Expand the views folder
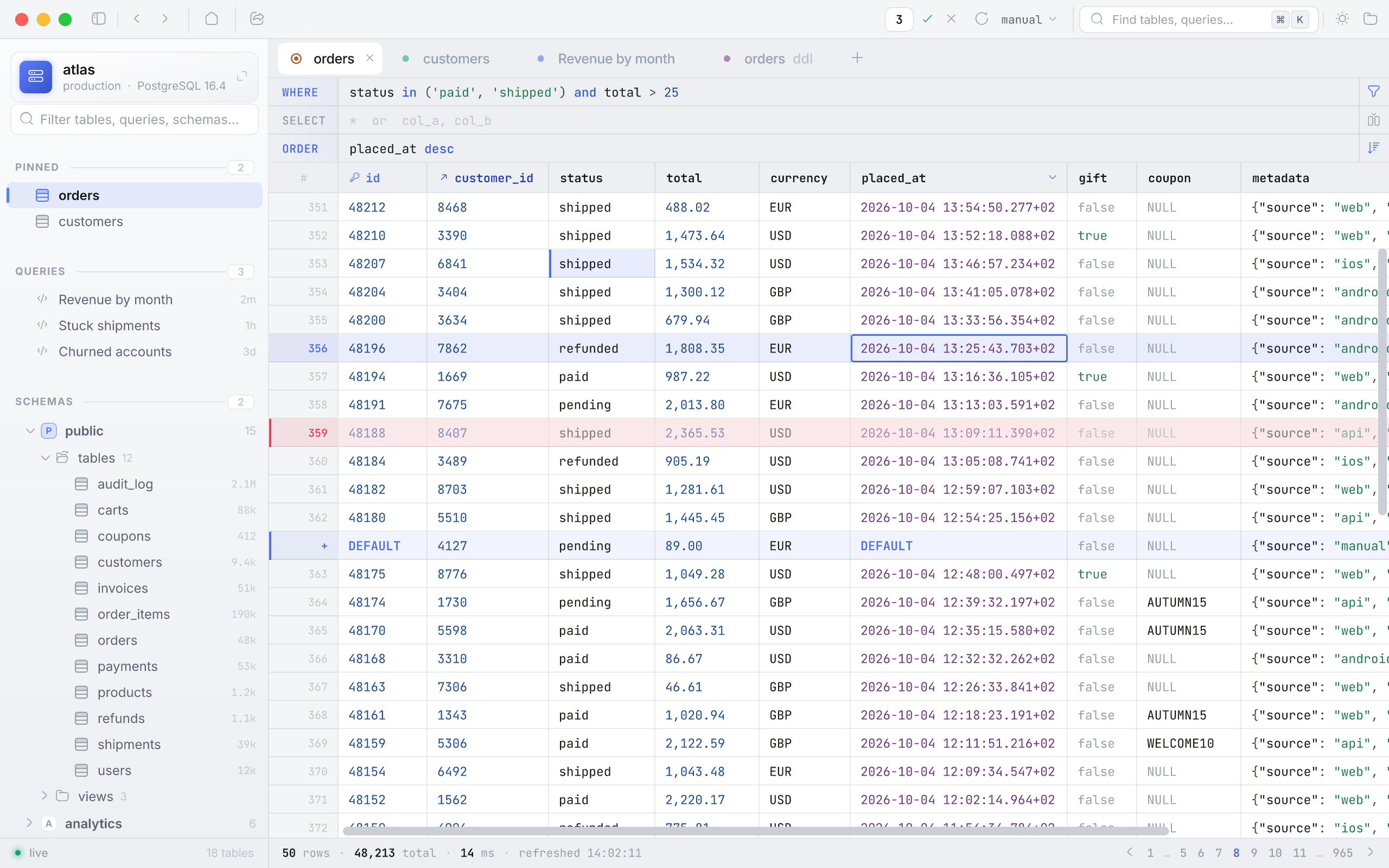 pos(45,796)
